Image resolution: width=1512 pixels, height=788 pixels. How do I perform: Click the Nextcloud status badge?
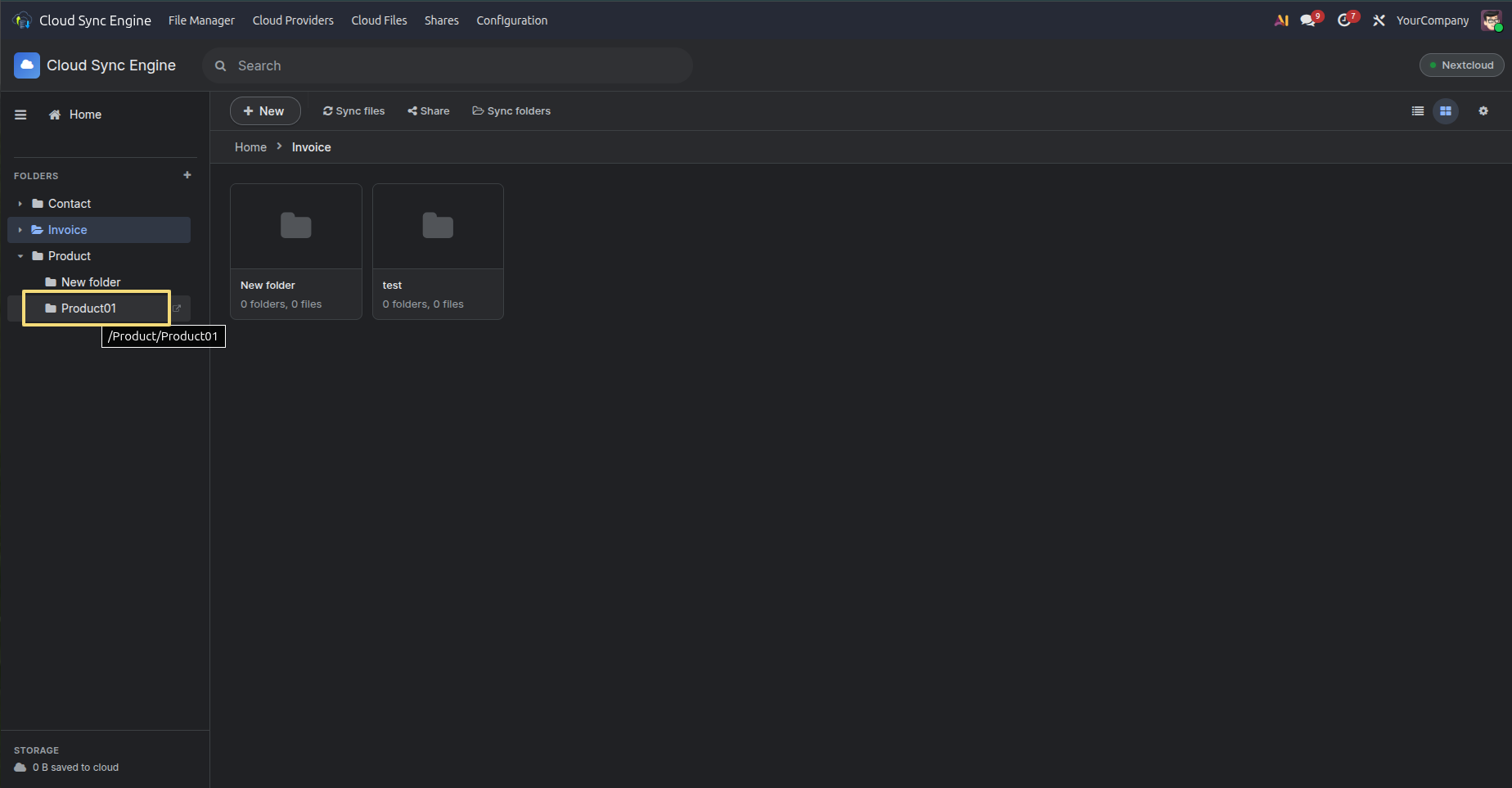point(1461,65)
